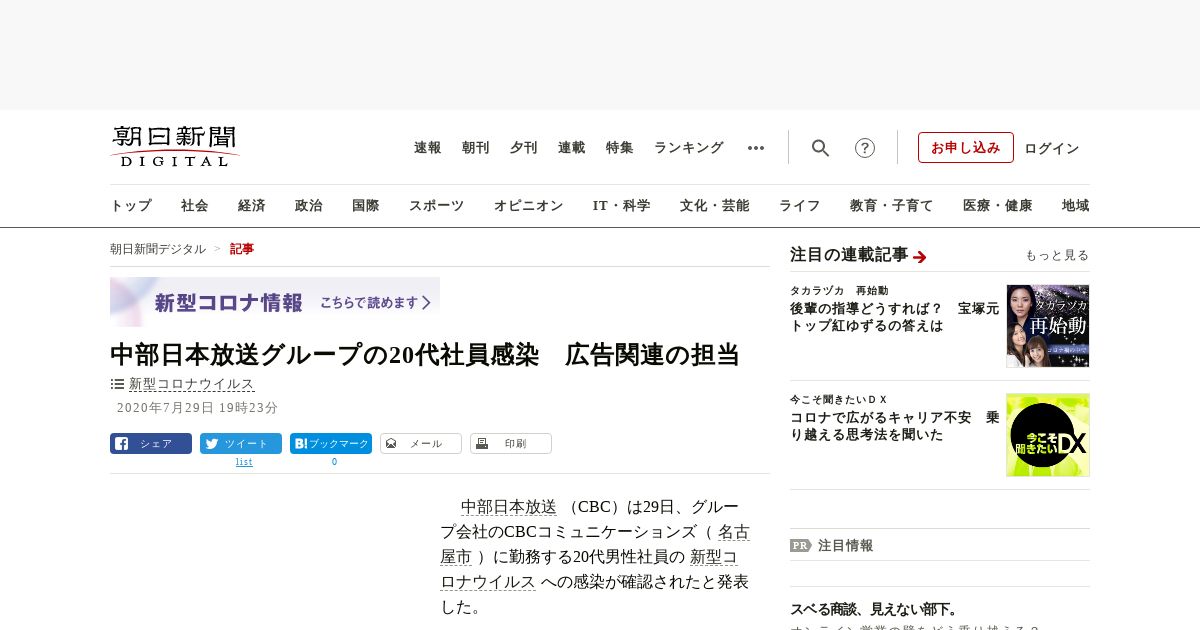The height and width of the screenshot is (630, 1200).
Task: Open the 後輩の指導どうすれば article link
Action: tap(894, 317)
